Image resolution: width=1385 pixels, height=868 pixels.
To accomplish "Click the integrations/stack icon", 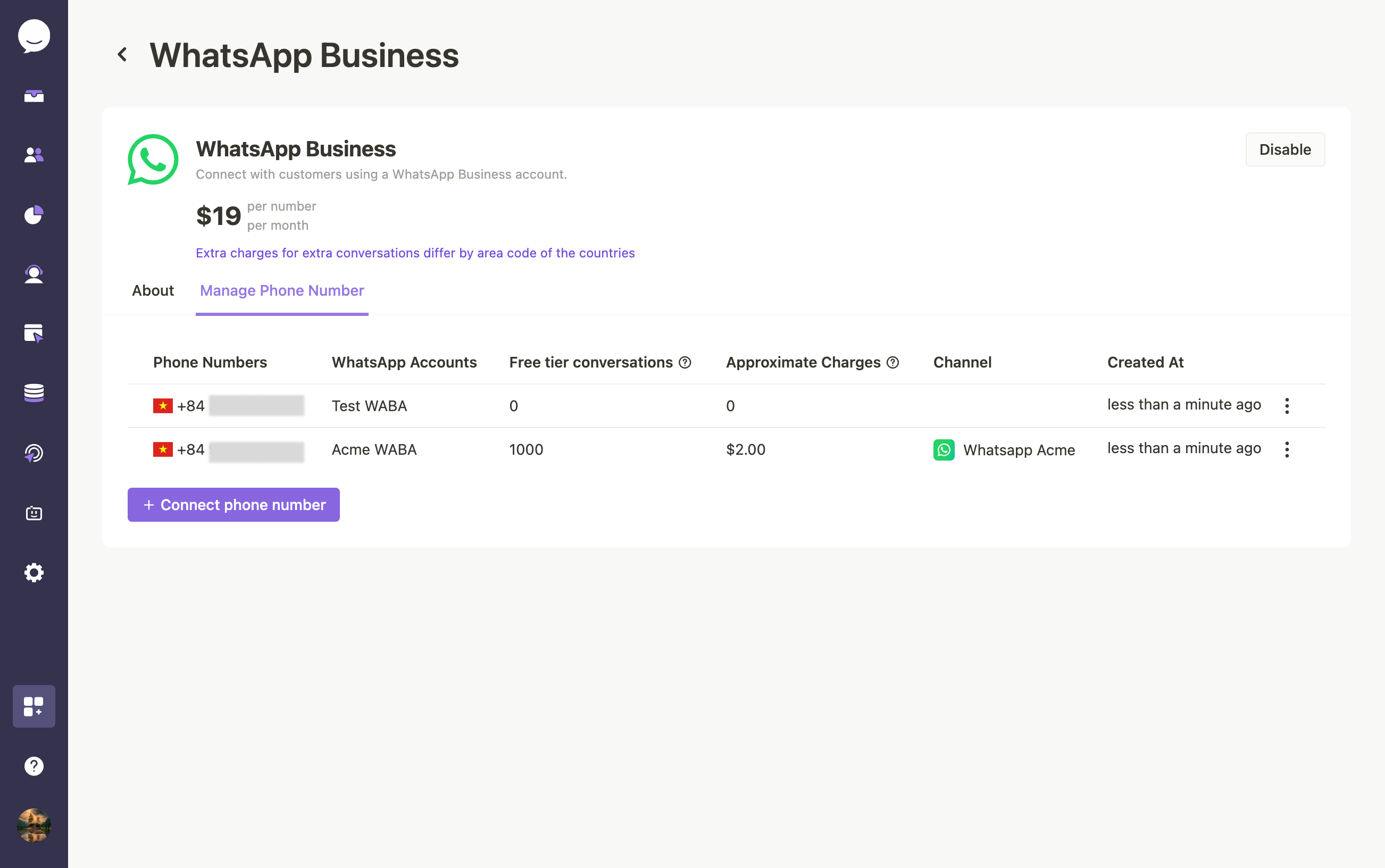I will 34,707.
